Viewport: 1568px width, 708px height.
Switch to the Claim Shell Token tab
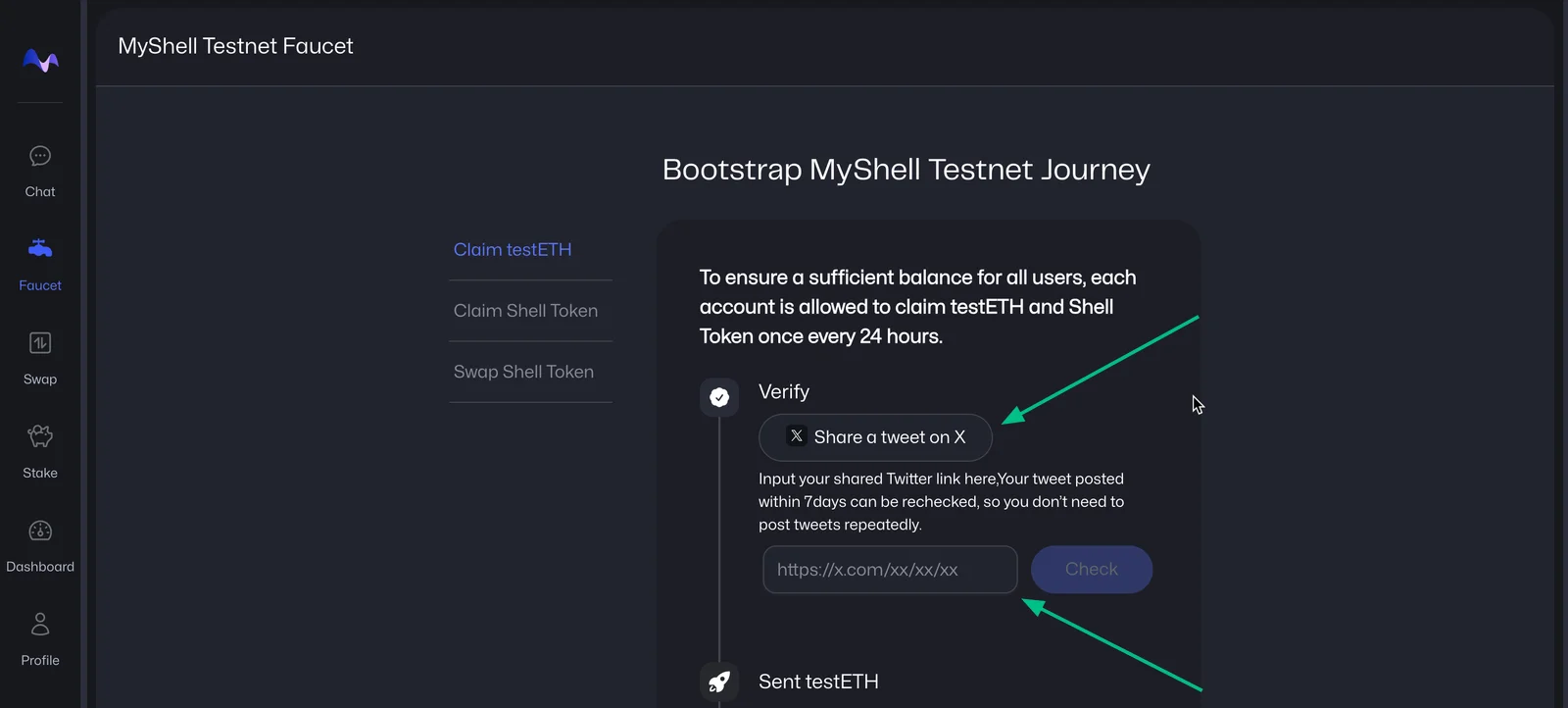click(x=525, y=311)
